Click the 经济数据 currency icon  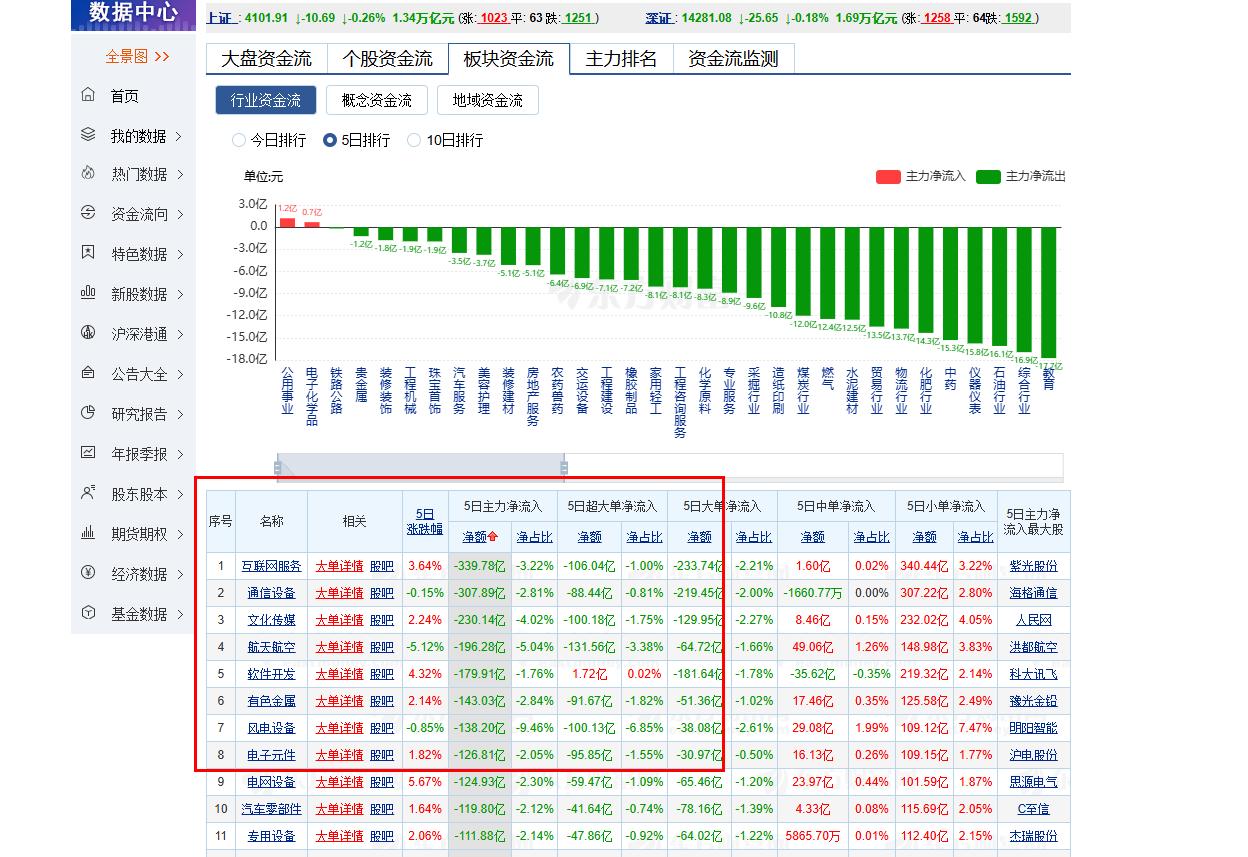point(88,573)
